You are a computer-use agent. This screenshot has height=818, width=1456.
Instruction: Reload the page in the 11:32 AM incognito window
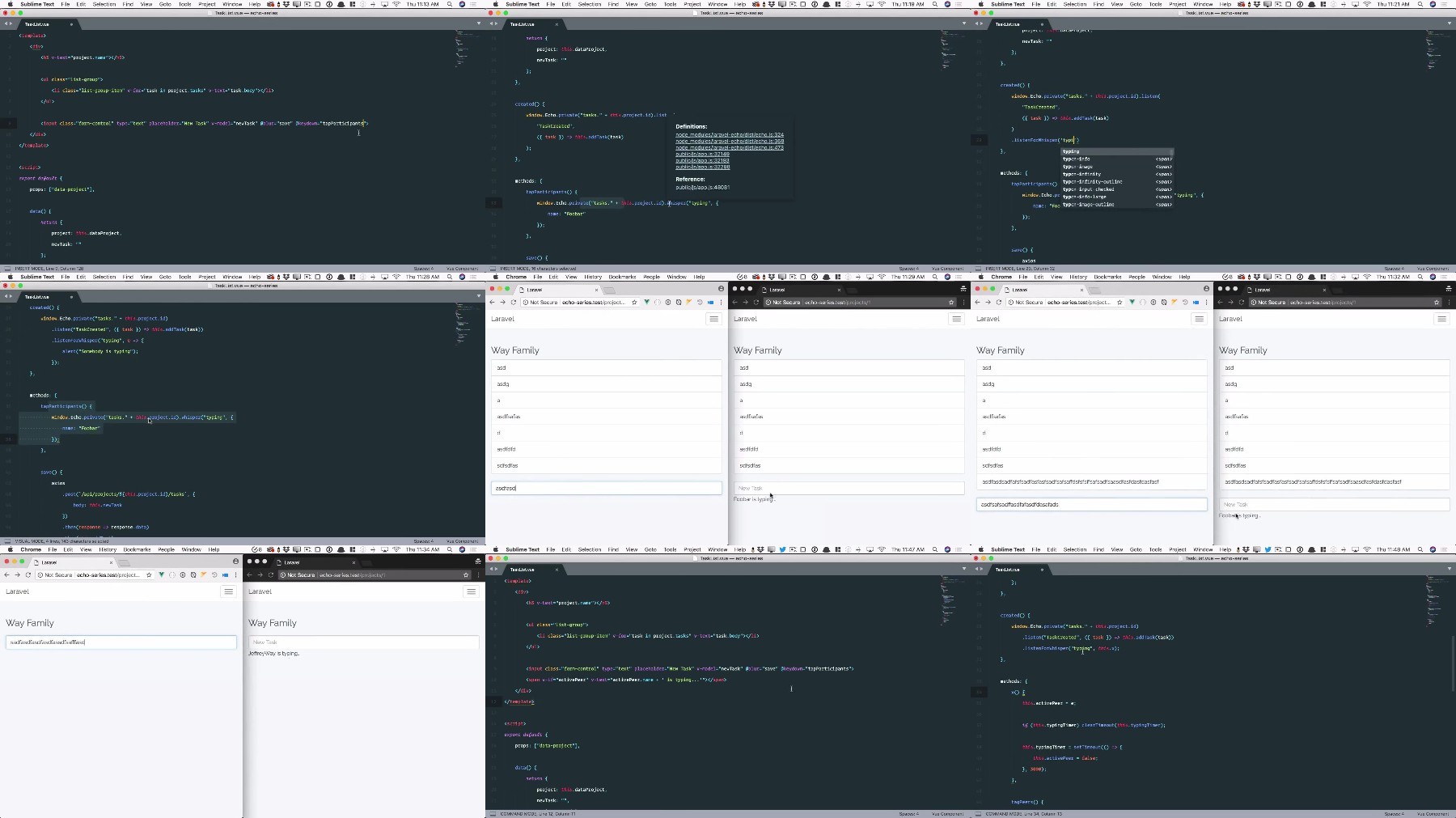[1241, 302]
